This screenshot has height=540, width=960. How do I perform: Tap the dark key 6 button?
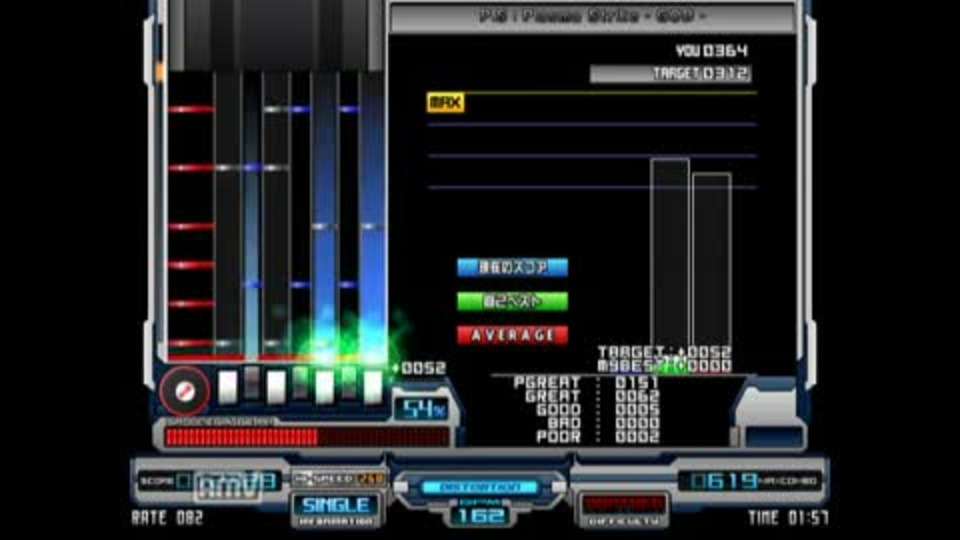[x=348, y=382]
